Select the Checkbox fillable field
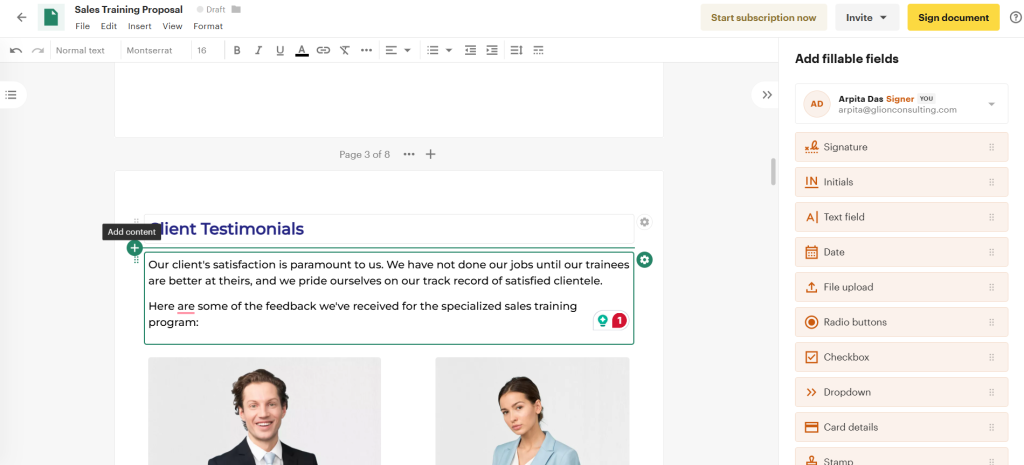The image size is (1024, 465). coord(901,357)
